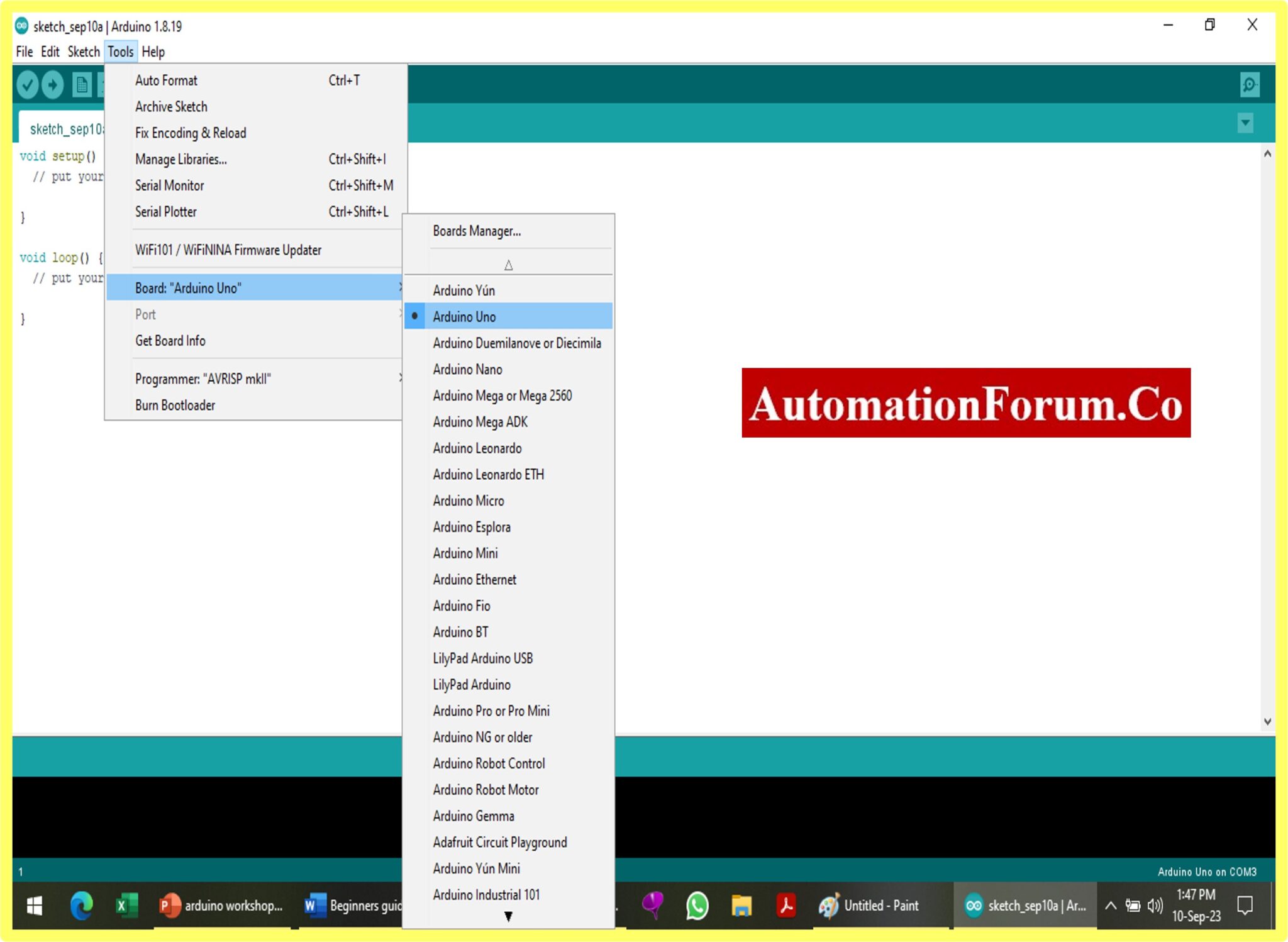Viewport: 1288px width, 942px height.
Task: Switch to Beginners guide Word window
Action: pos(352,906)
